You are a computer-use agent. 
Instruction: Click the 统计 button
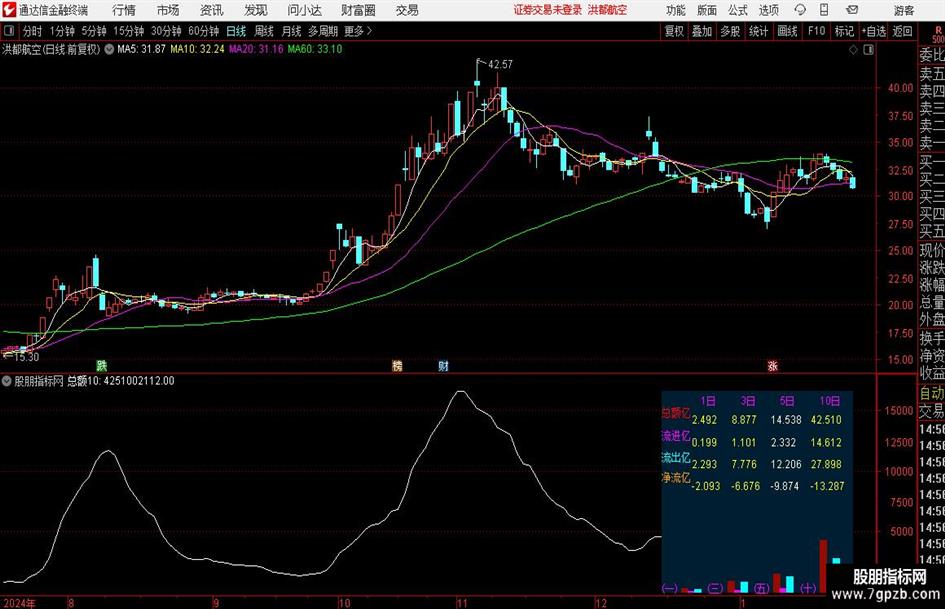[x=758, y=31]
